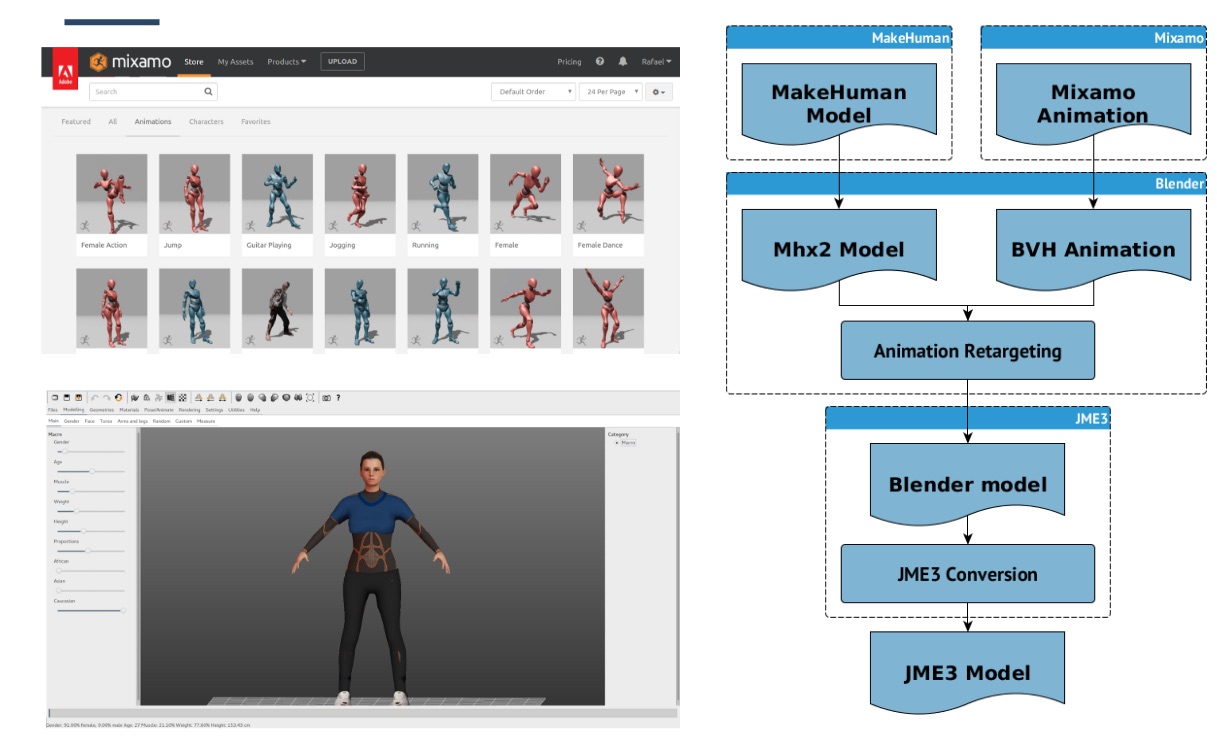Adjust the Proportions slider
Image resolution: width=1217 pixels, height=755 pixels.
pyautogui.click(x=90, y=550)
